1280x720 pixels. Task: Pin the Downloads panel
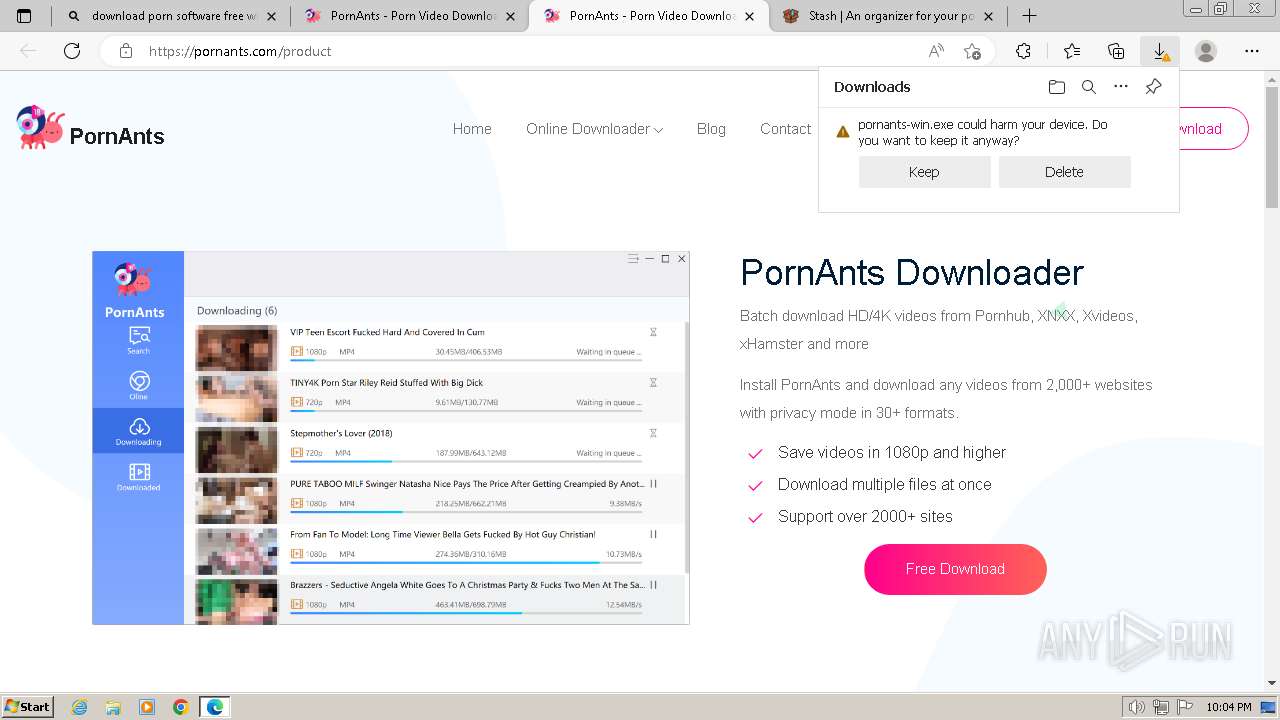click(1153, 87)
